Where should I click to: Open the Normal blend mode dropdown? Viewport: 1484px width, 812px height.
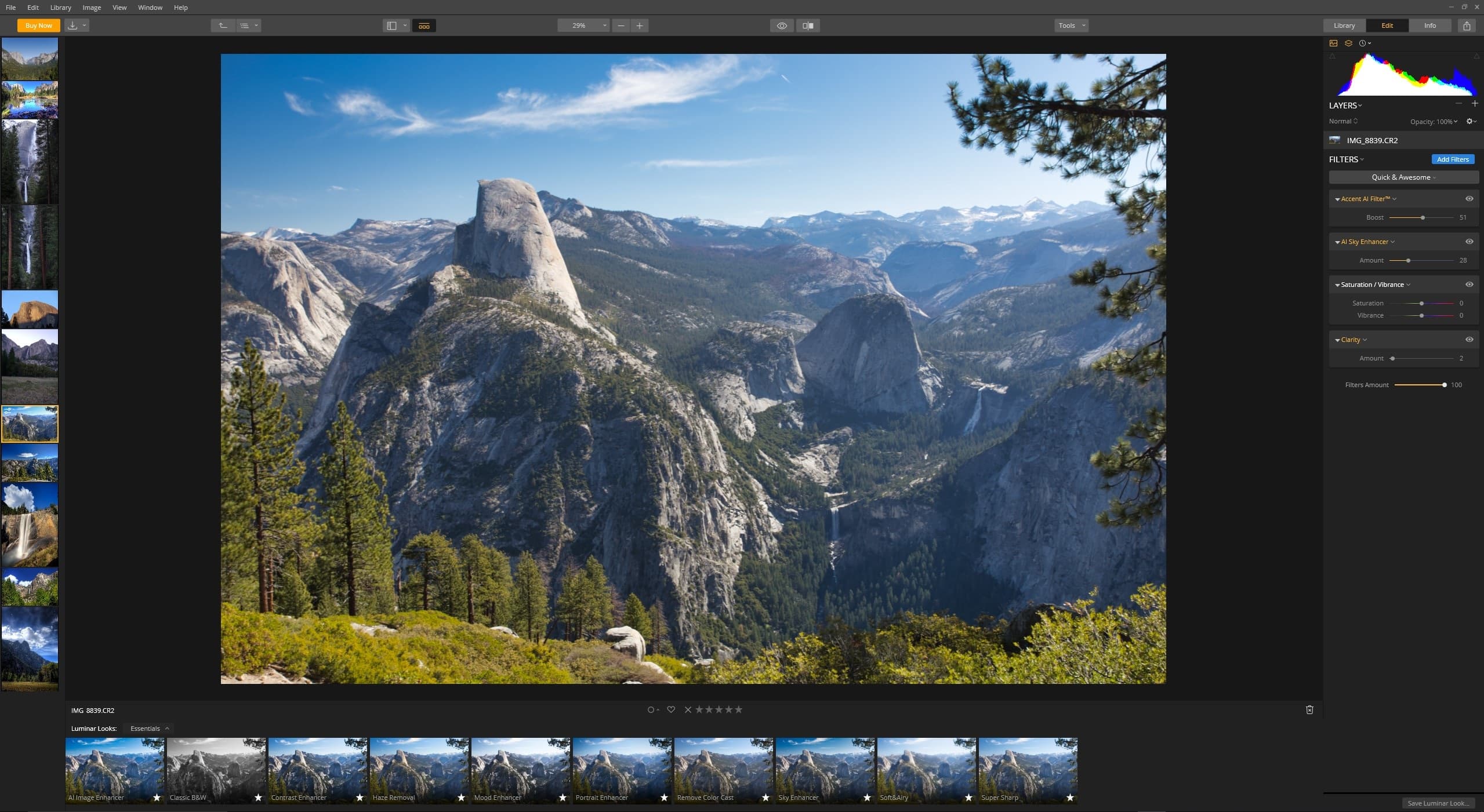click(1343, 121)
